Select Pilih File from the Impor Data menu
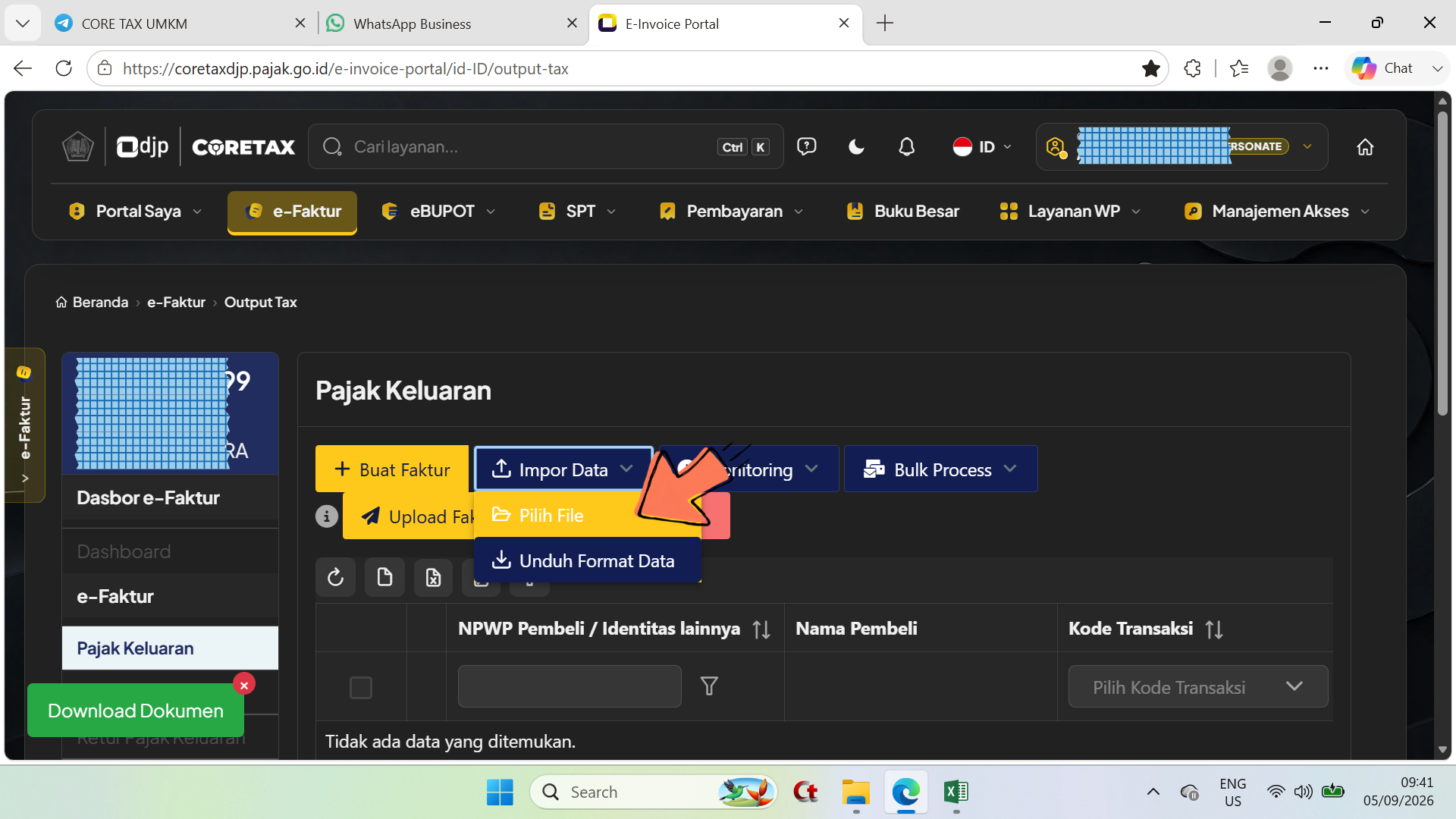This screenshot has width=1456, height=819. (551, 515)
